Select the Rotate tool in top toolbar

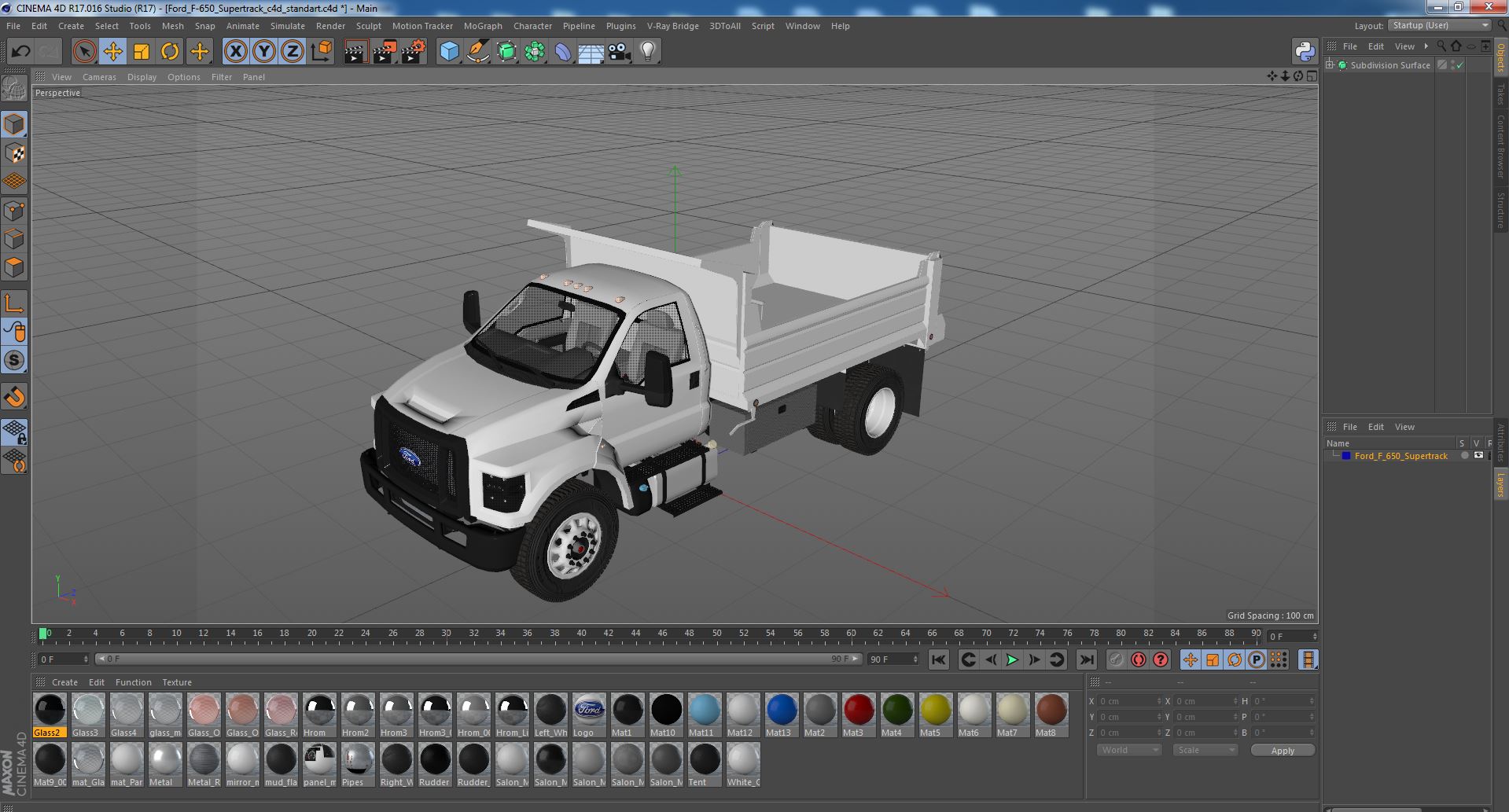pyautogui.click(x=170, y=52)
